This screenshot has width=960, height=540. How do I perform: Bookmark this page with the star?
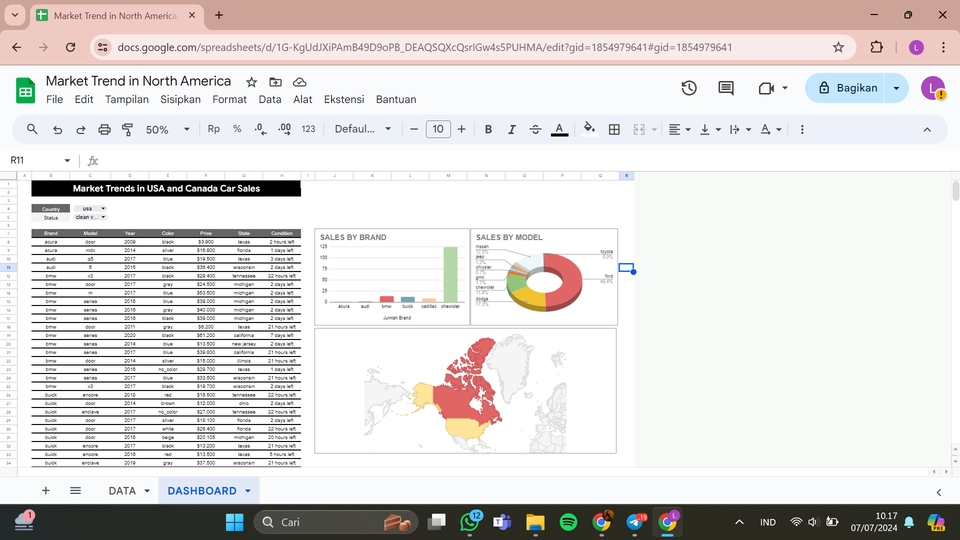point(838,47)
